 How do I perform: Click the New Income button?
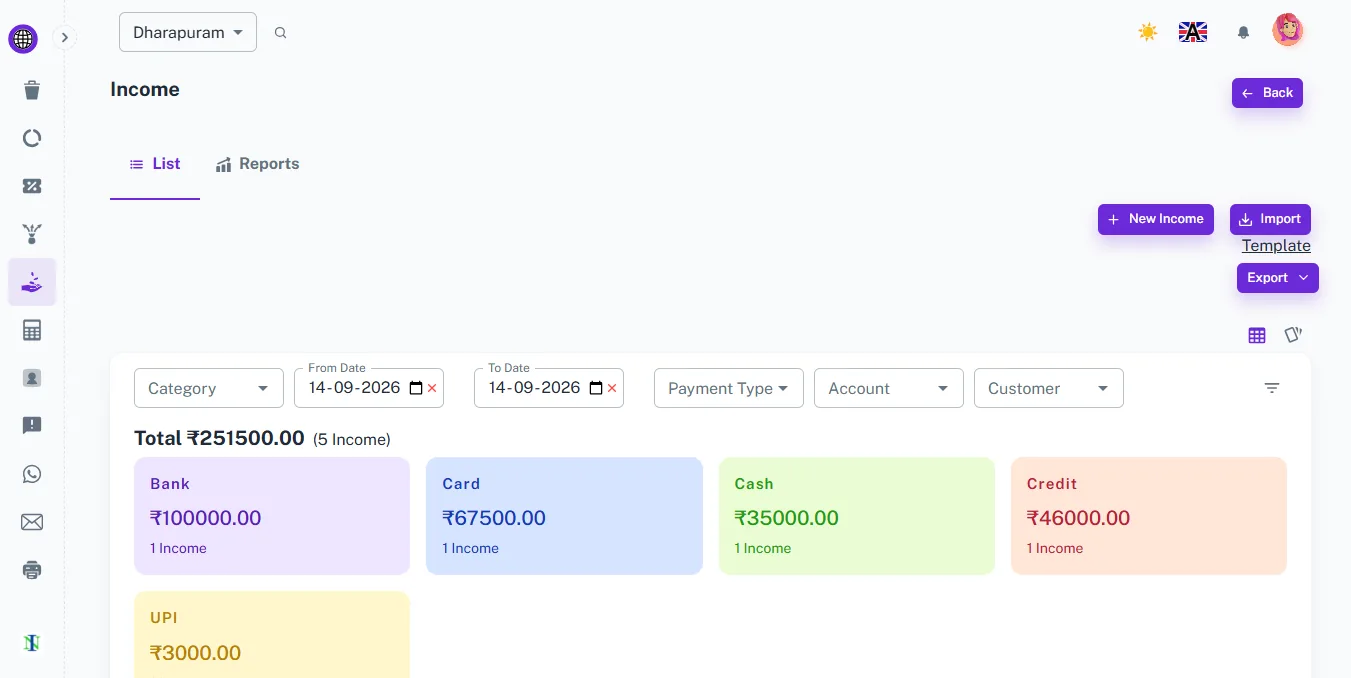[1156, 219]
